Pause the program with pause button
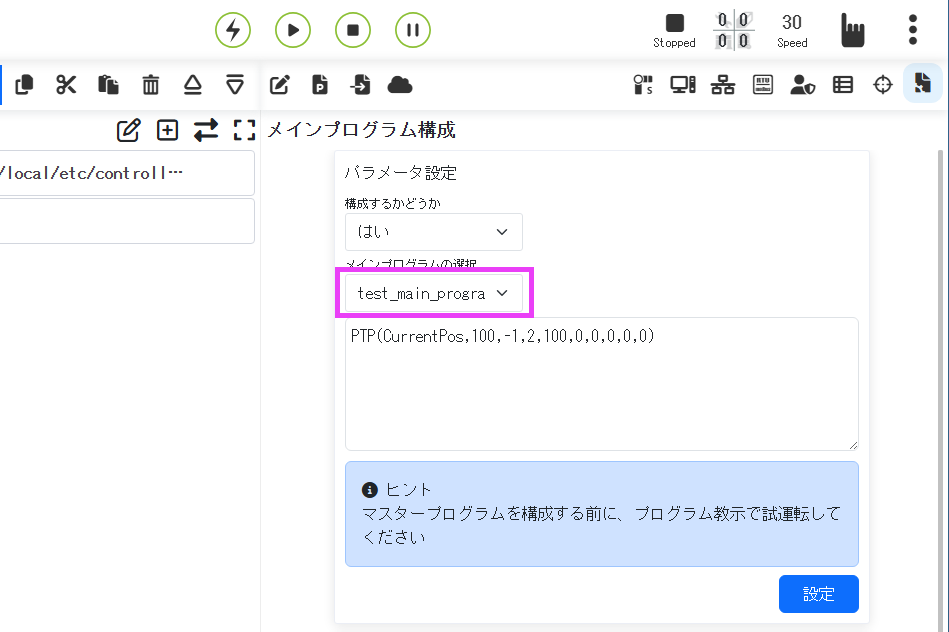 (x=413, y=30)
